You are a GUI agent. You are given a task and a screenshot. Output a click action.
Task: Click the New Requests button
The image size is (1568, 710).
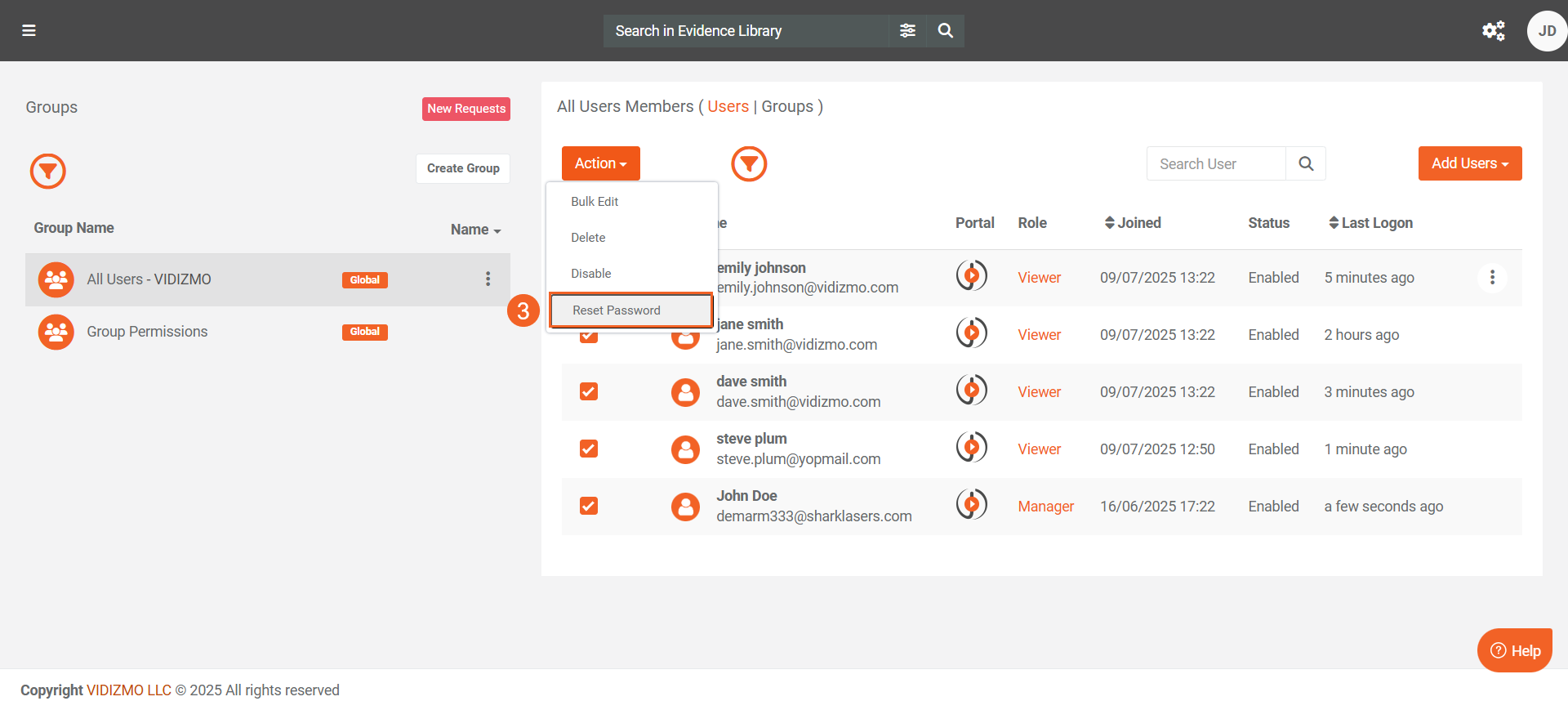tap(466, 109)
